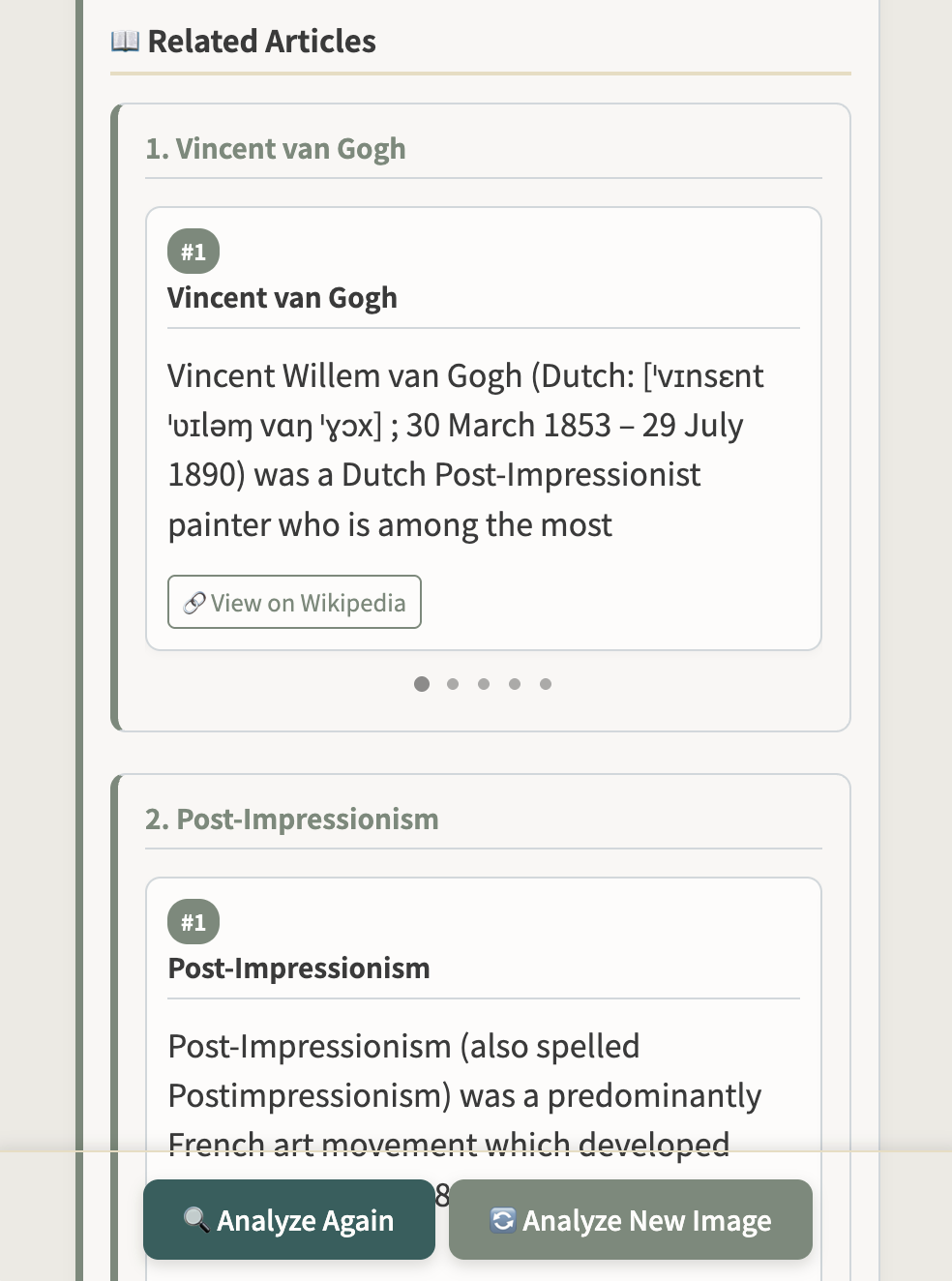Click the magnifying glass icon on Analyze Again
Screen dimensions: 952x1281
click(196, 1219)
